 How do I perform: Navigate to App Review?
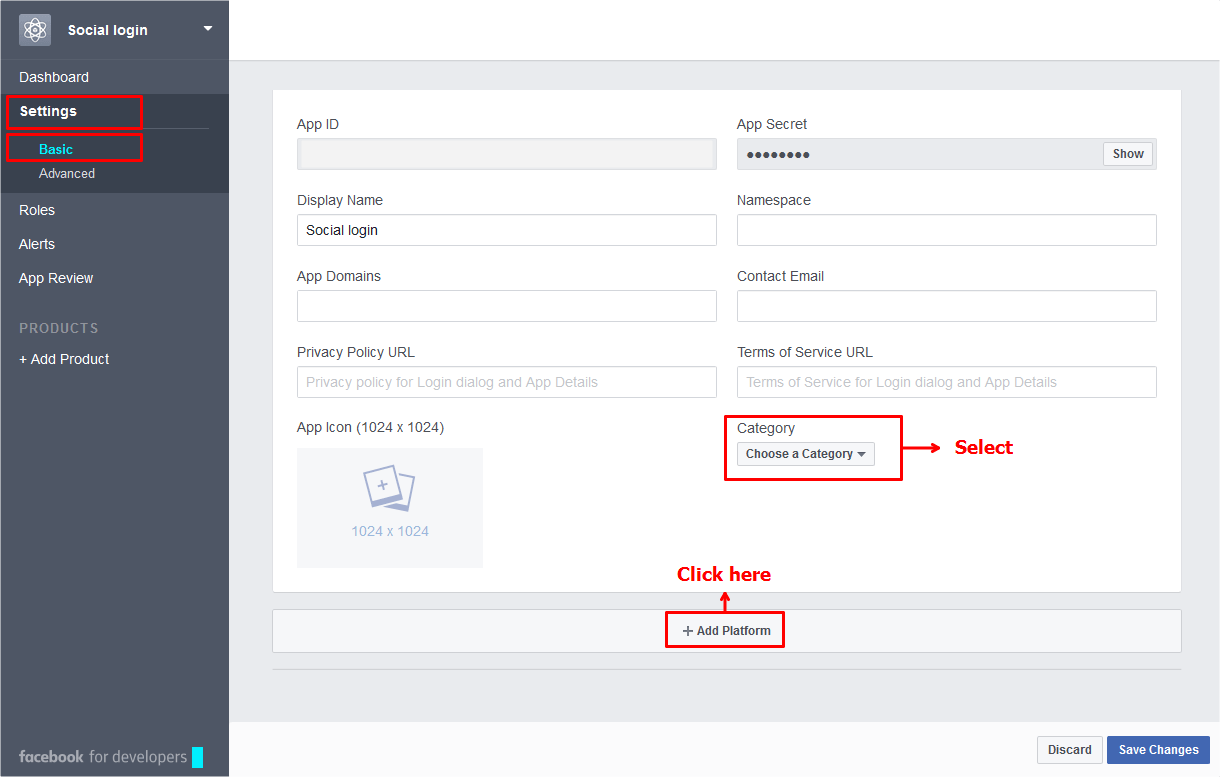[56, 278]
